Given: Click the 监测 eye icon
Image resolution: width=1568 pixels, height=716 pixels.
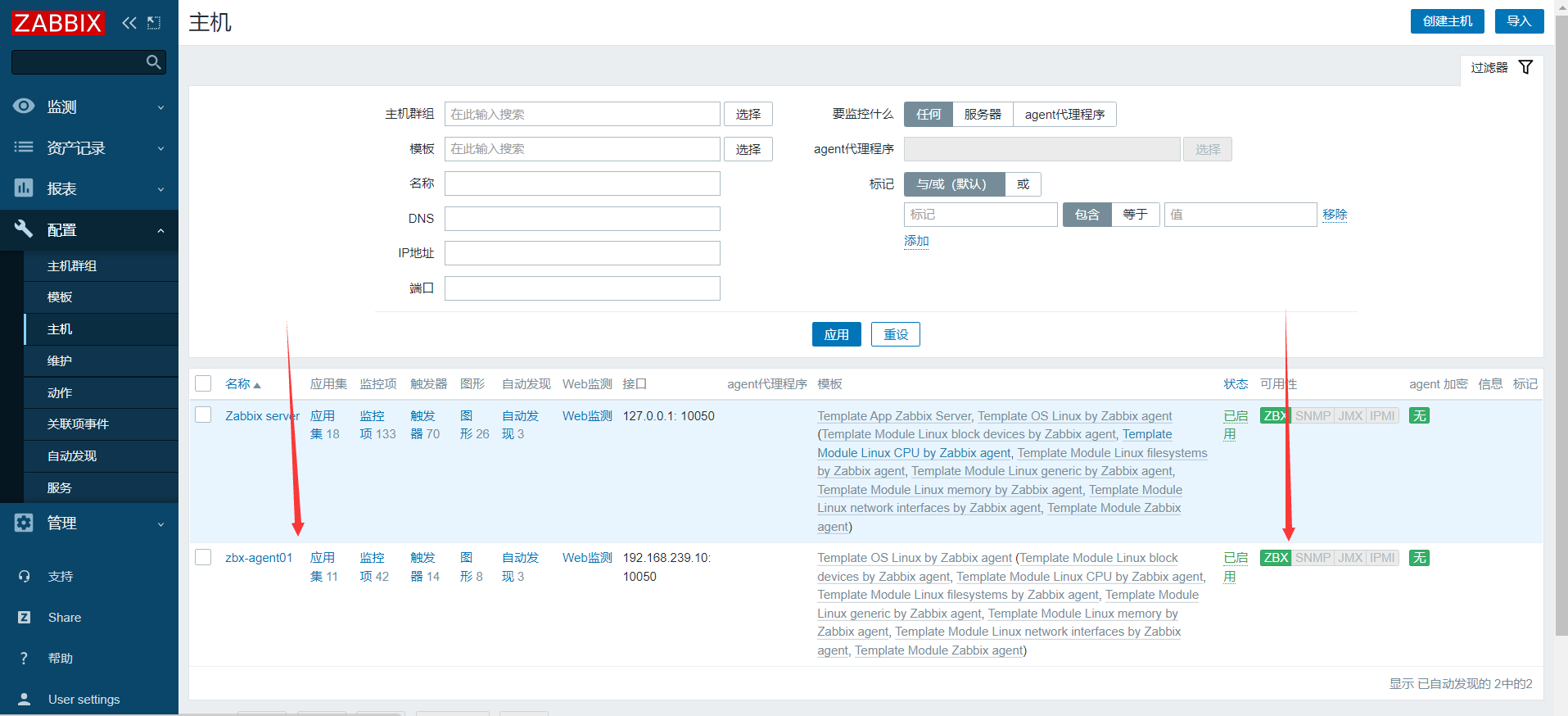Looking at the screenshot, I should 24,106.
